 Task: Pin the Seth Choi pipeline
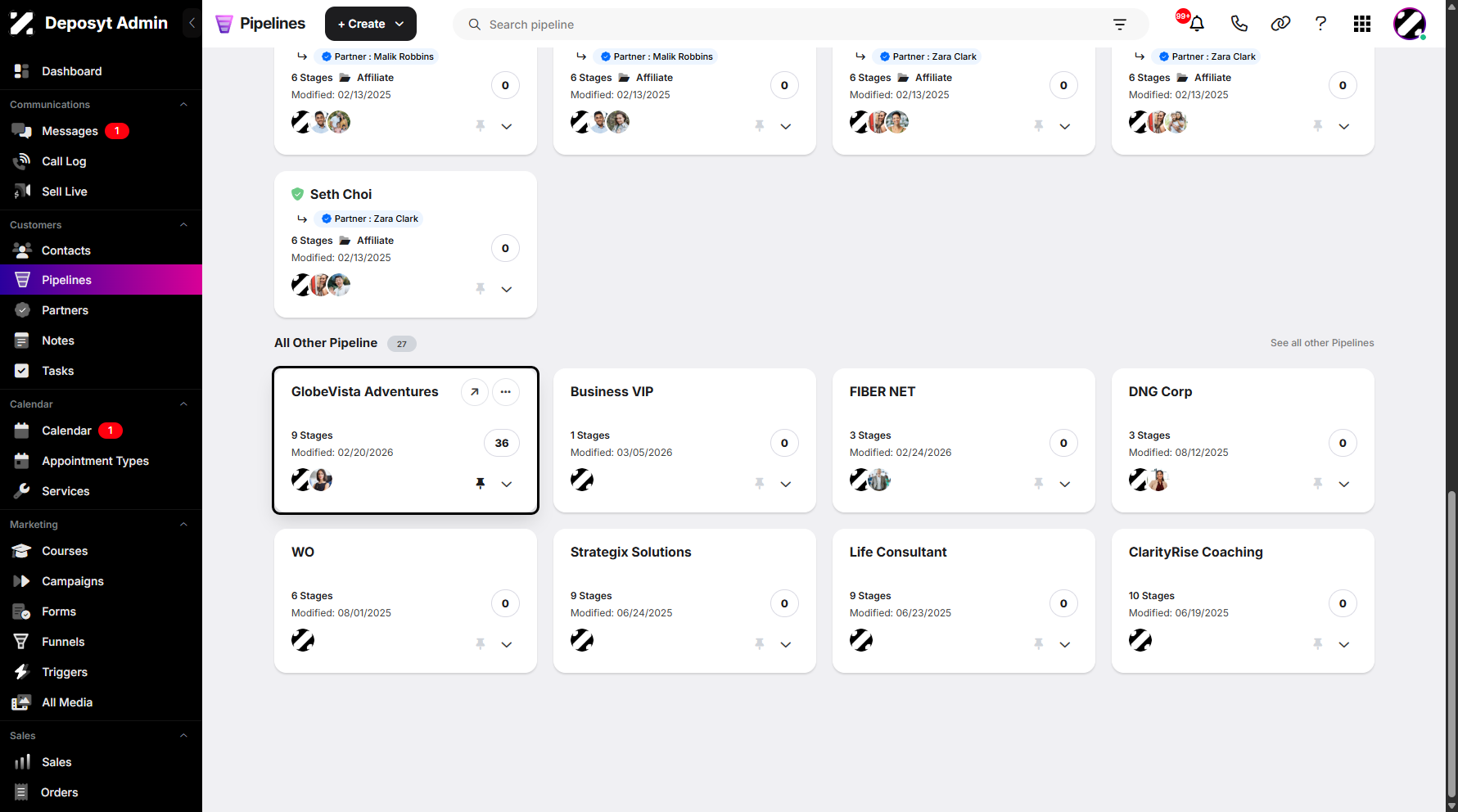tap(481, 289)
